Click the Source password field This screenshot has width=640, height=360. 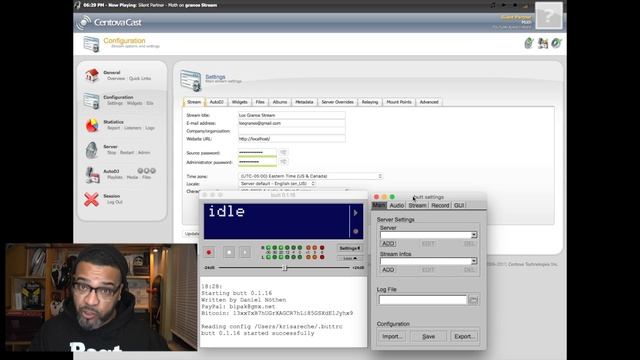tap(257, 153)
